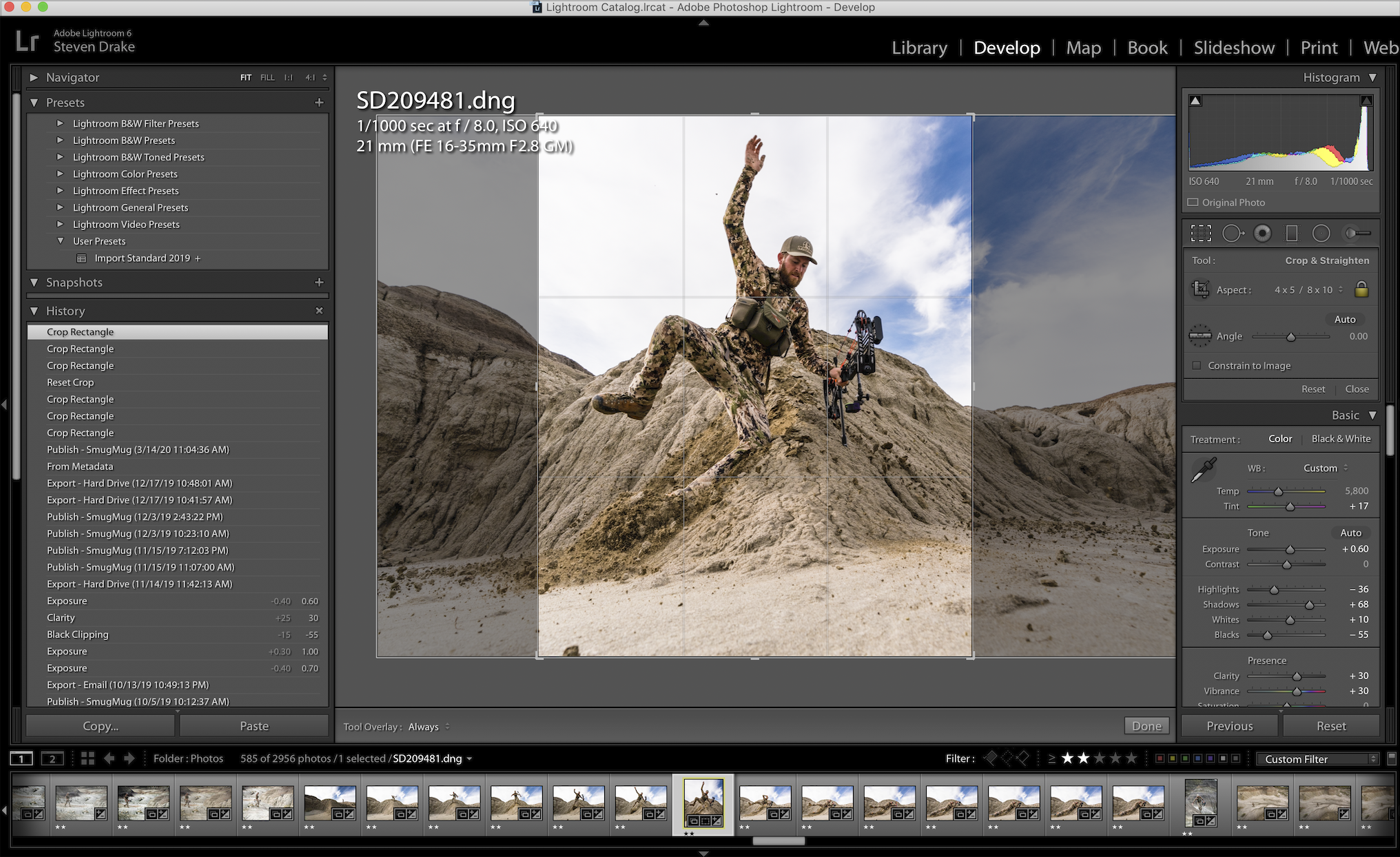Select the Adjustment Brush tool
Screen dimensions: 1400x857
[1358, 234]
